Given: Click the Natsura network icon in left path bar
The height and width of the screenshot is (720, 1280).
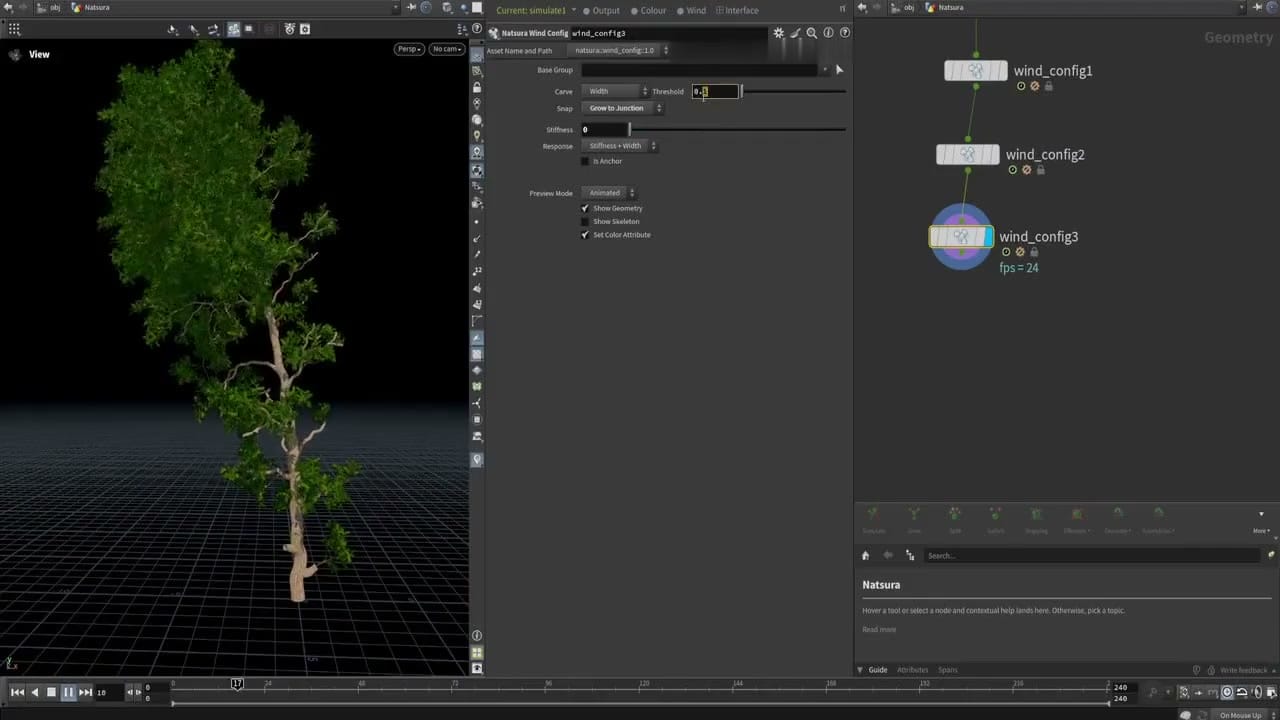Looking at the screenshot, I should tap(76, 7).
